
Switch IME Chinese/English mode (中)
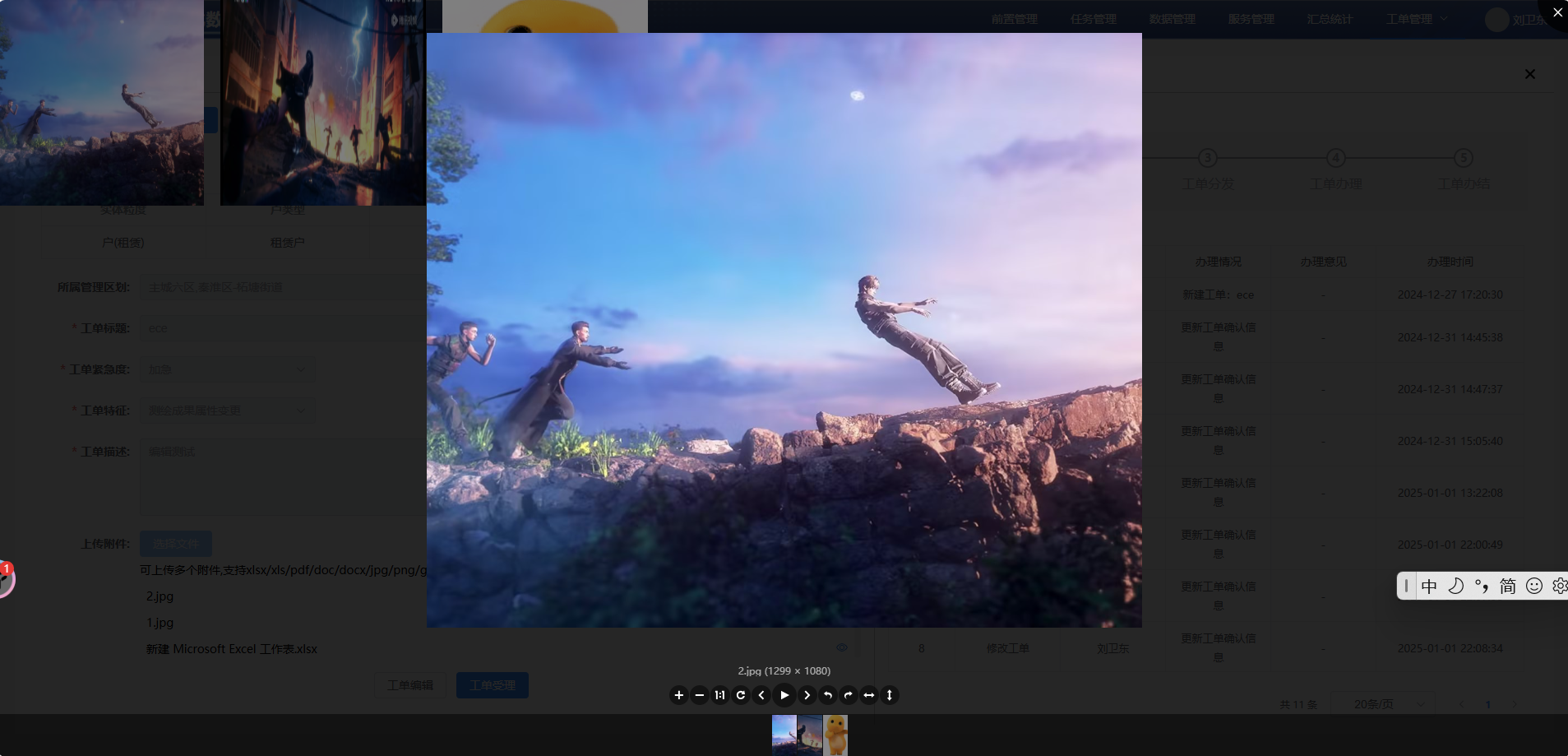coord(1429,586)
